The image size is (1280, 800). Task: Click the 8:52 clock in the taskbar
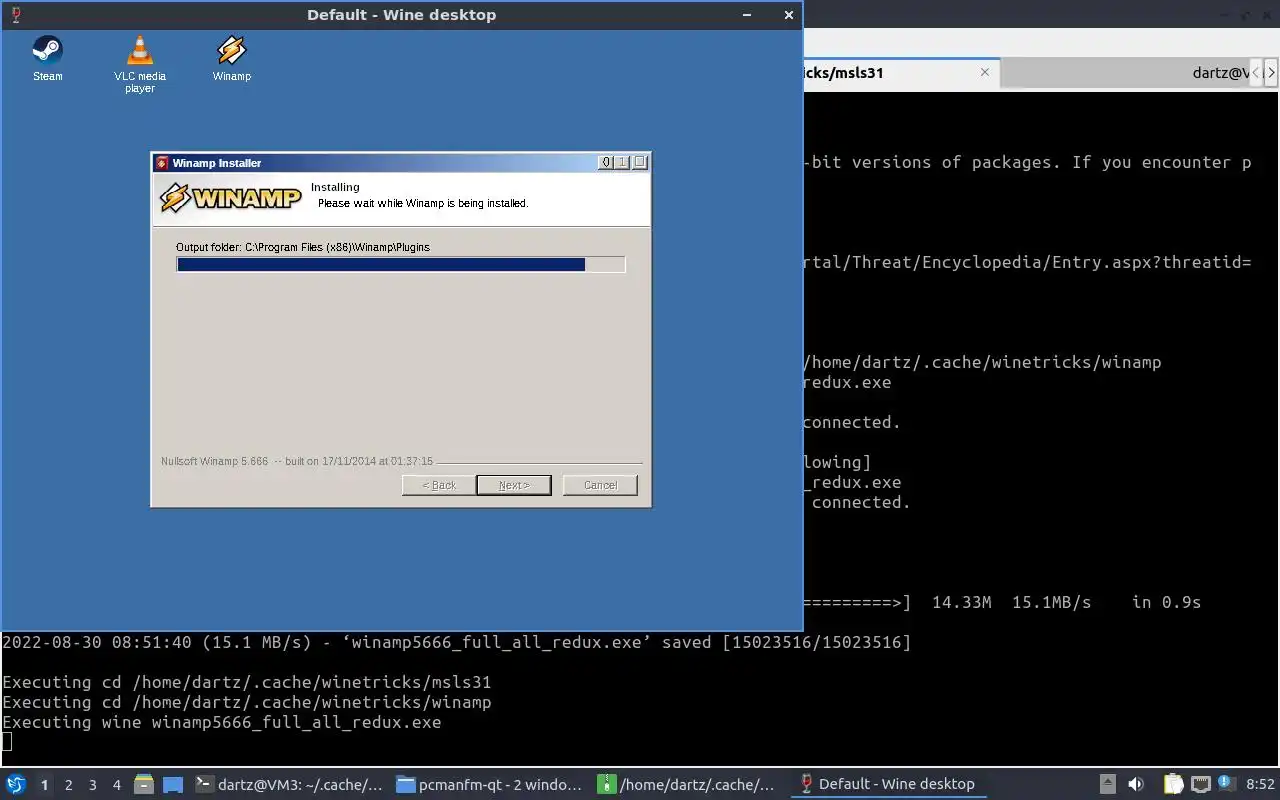[x=1260, y=784]
